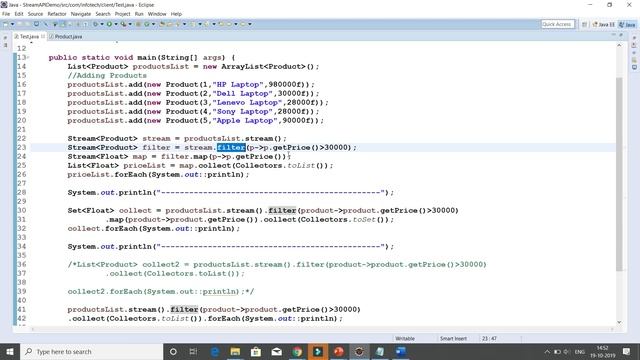Open the notification center icon
Image resolution: width=640 pixels, height=360 pixels.
point(627,351)
